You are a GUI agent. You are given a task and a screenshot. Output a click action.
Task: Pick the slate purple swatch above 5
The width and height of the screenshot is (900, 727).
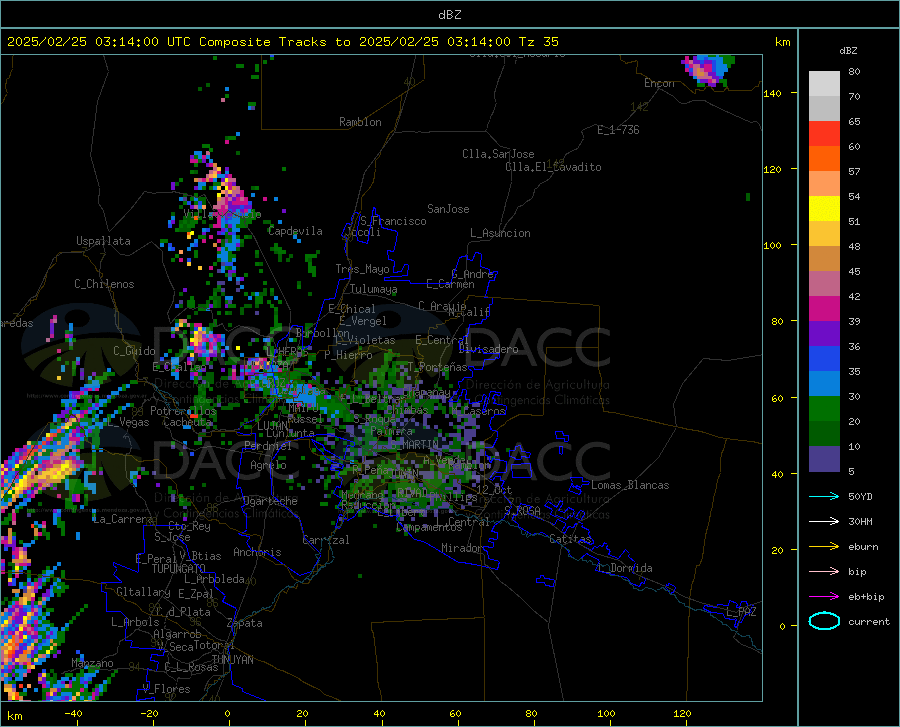point(824,459)
